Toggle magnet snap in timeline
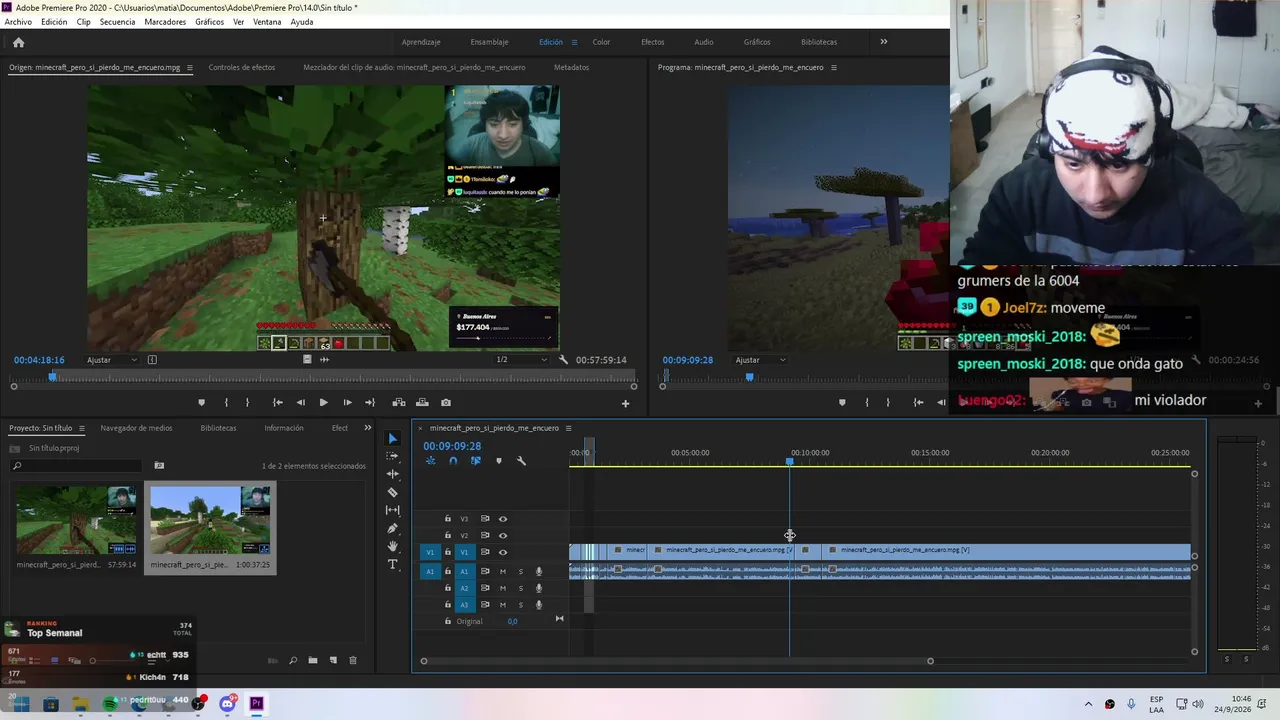This screenshot has width=1280, height=720. 453,461
